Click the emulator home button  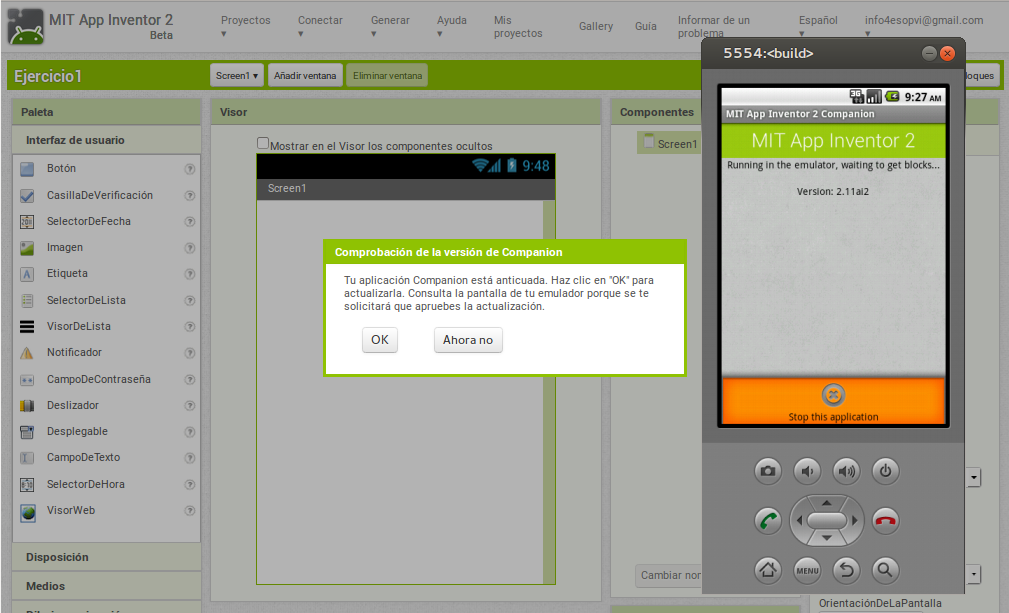768,570
